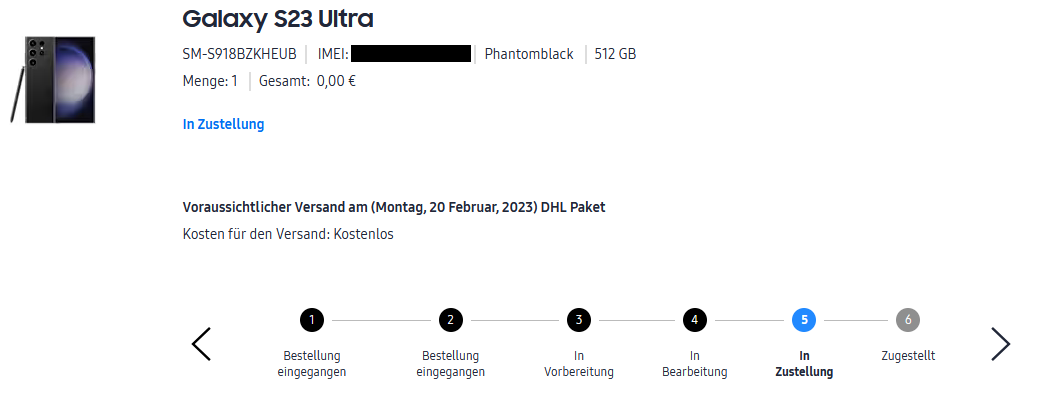
Task: Click the step 4 circle marker
Action: pyautogui.click(x=694, y=320)
